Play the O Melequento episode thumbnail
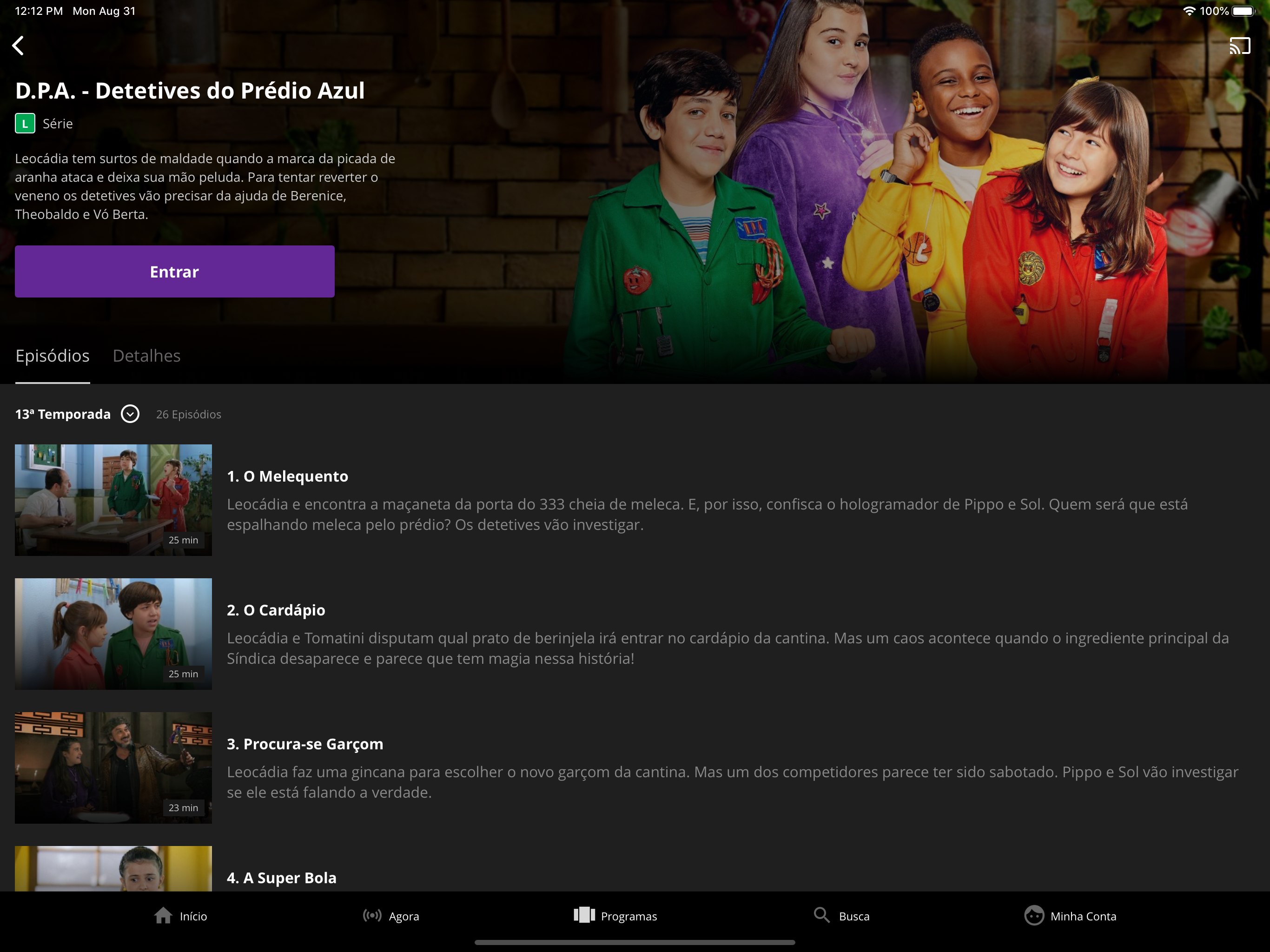The image size is (1270, 952). point(113,500)
